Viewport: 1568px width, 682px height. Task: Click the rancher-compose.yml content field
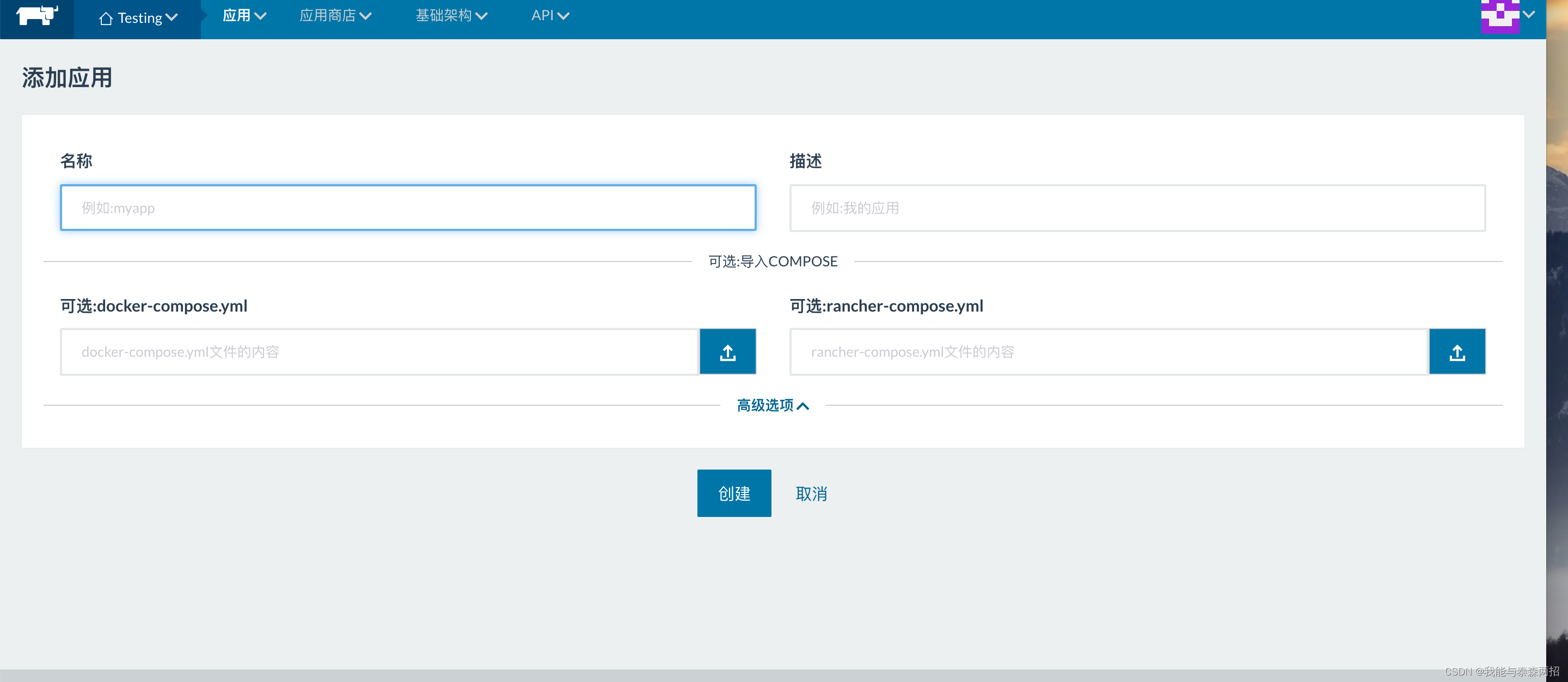1108,352
